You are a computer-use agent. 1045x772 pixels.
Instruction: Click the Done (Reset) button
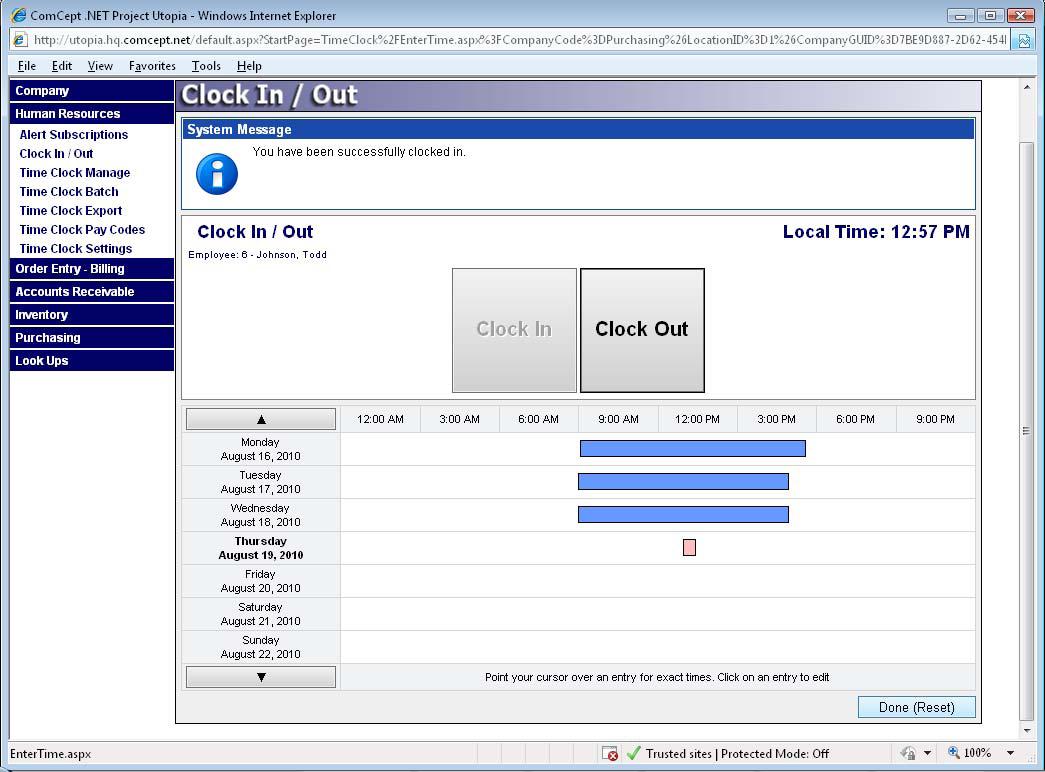(x=916, y=707)
